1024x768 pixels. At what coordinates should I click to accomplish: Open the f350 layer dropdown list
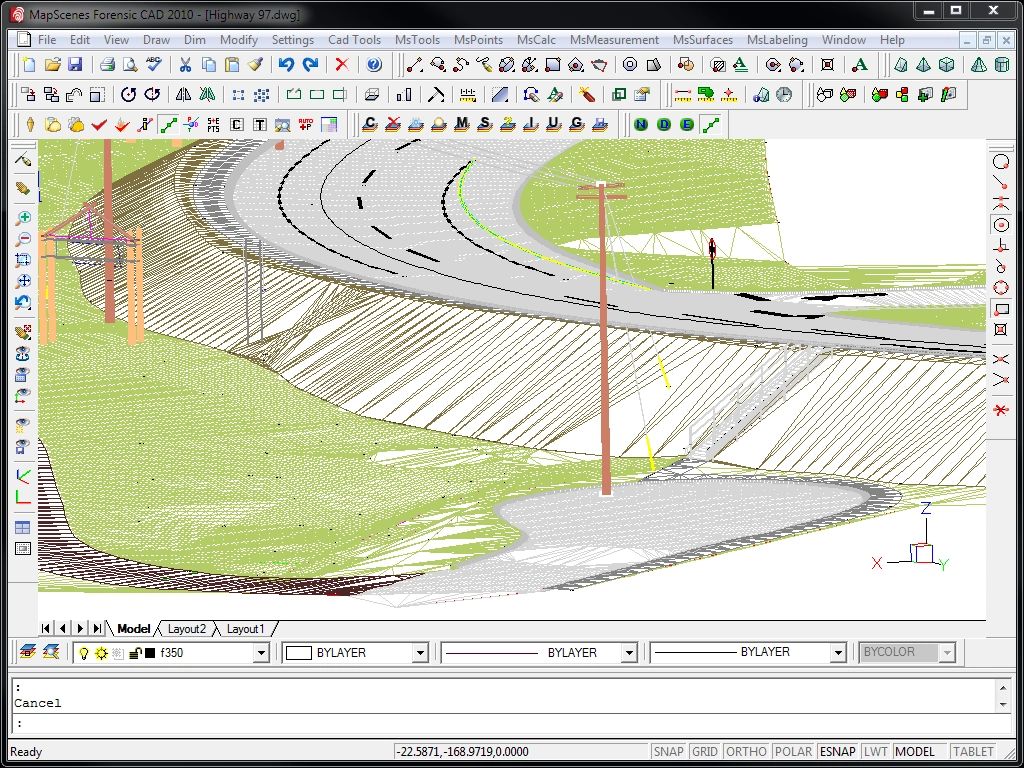pyautogui.click(x=261, y=651)
